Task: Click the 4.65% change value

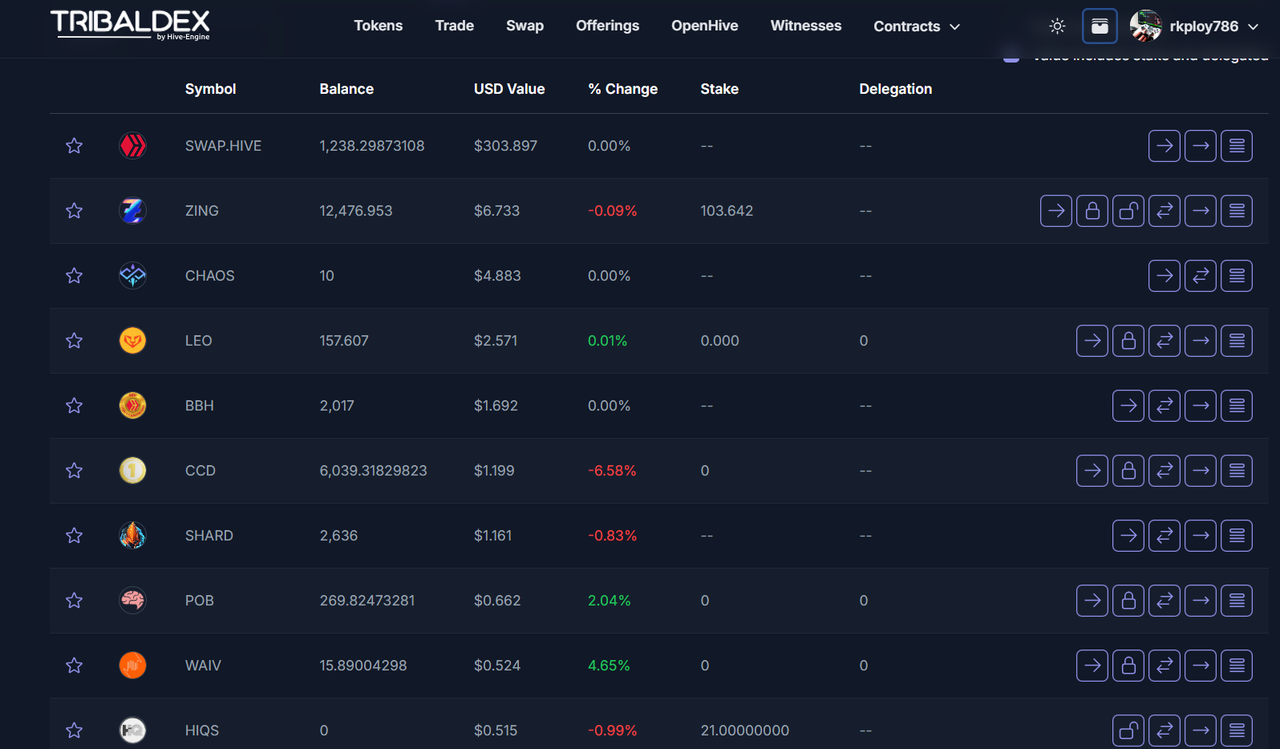Action: [x=609, y=666]
